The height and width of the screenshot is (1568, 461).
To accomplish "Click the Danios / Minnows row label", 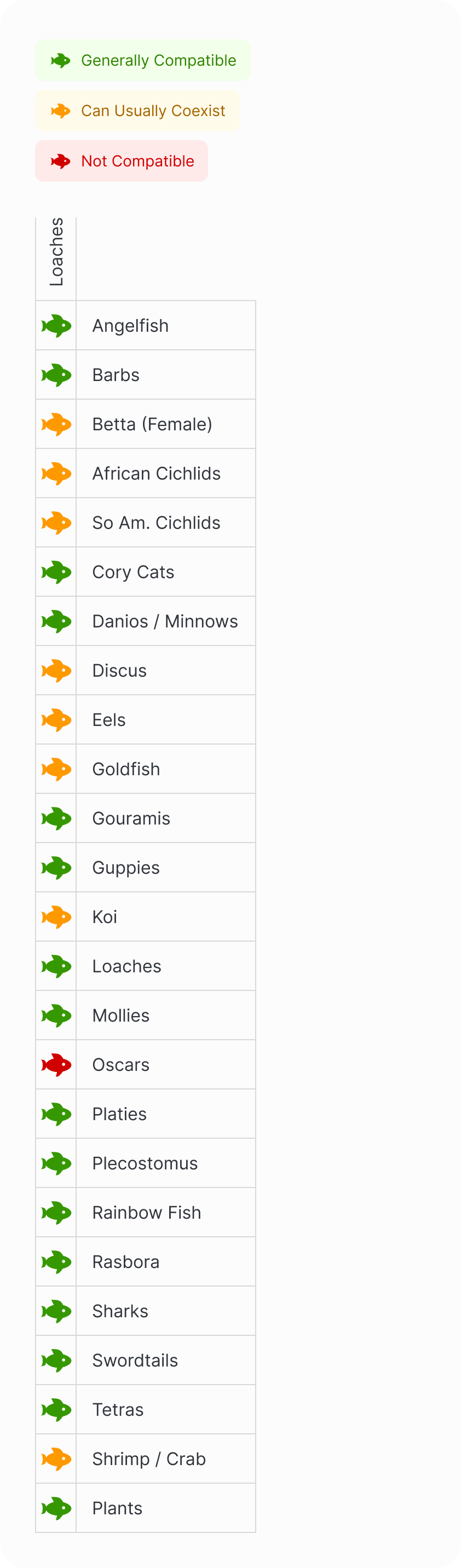I will [165, 621].
